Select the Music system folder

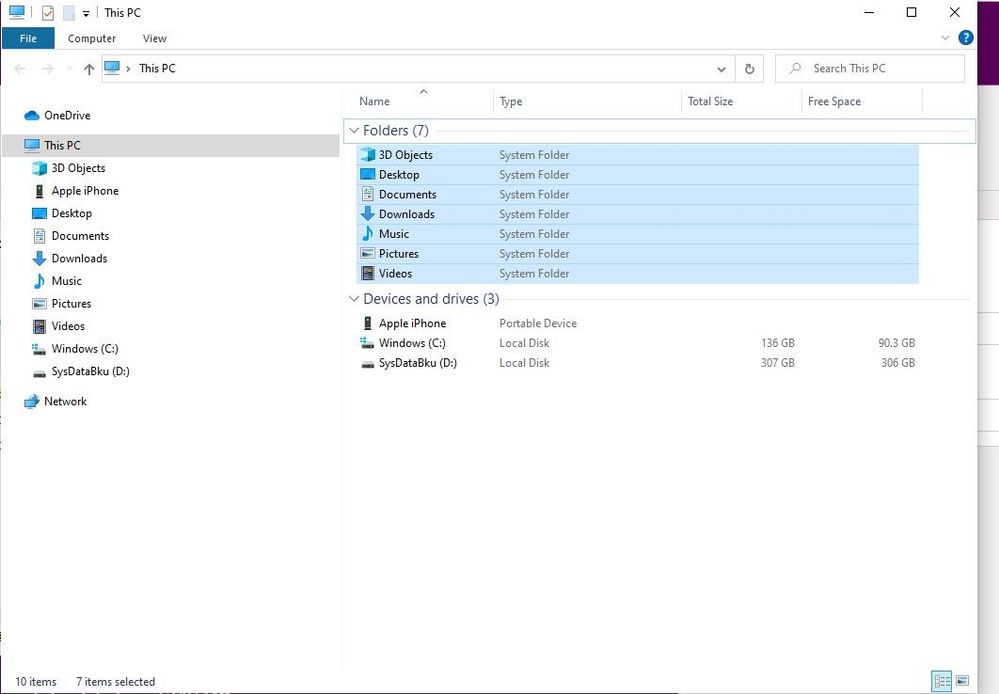394,233
